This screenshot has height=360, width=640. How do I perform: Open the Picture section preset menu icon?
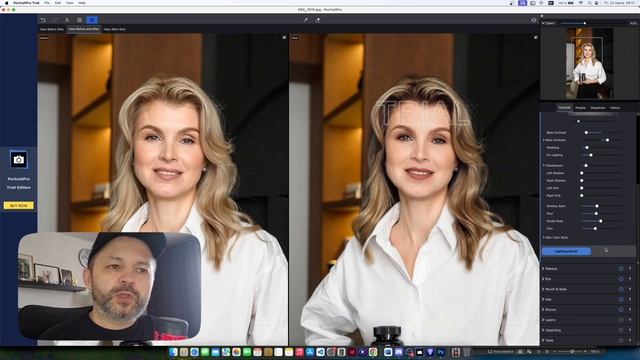[630, 309]
